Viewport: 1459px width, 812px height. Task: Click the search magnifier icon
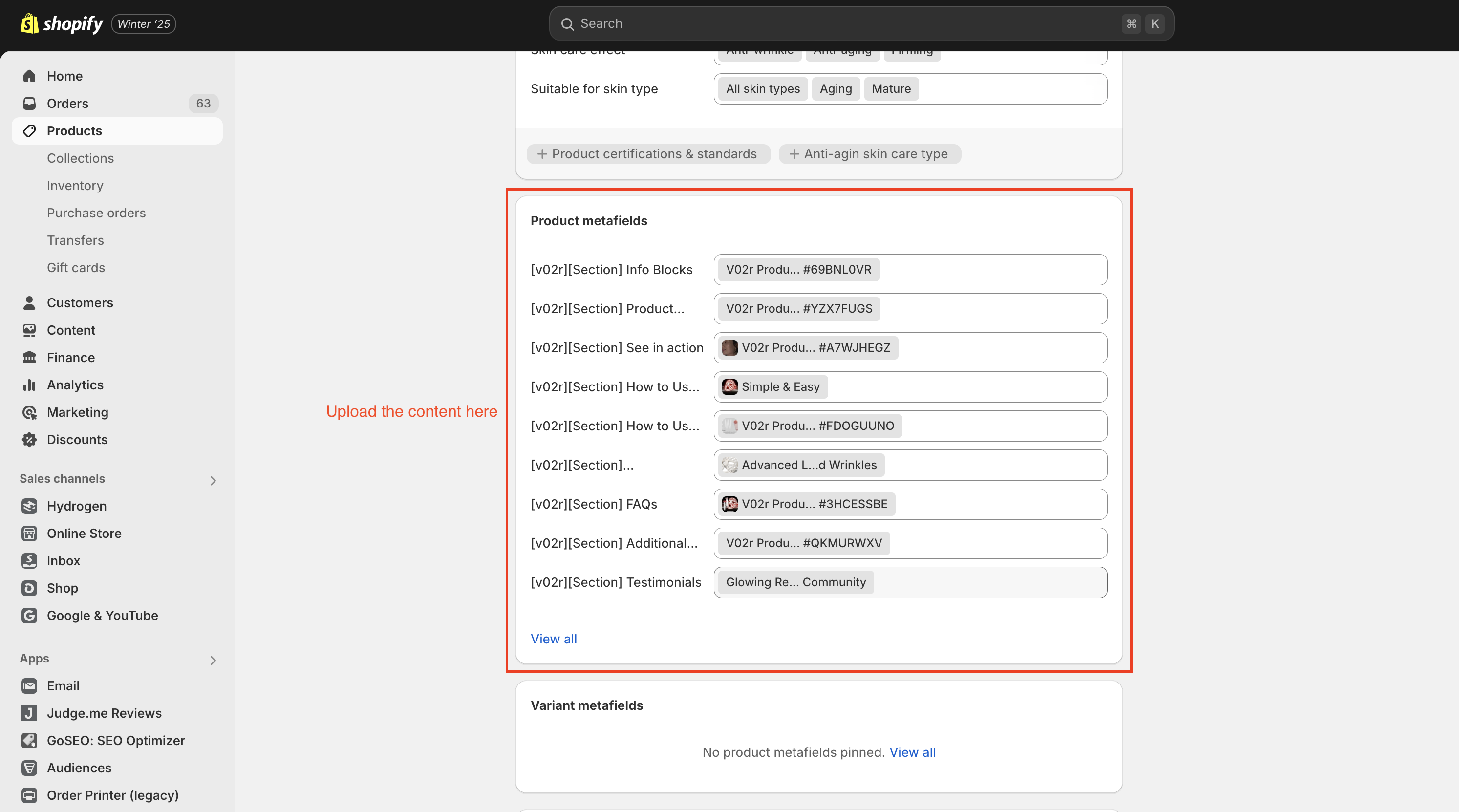pyautogui.click(x=567, y=24)
